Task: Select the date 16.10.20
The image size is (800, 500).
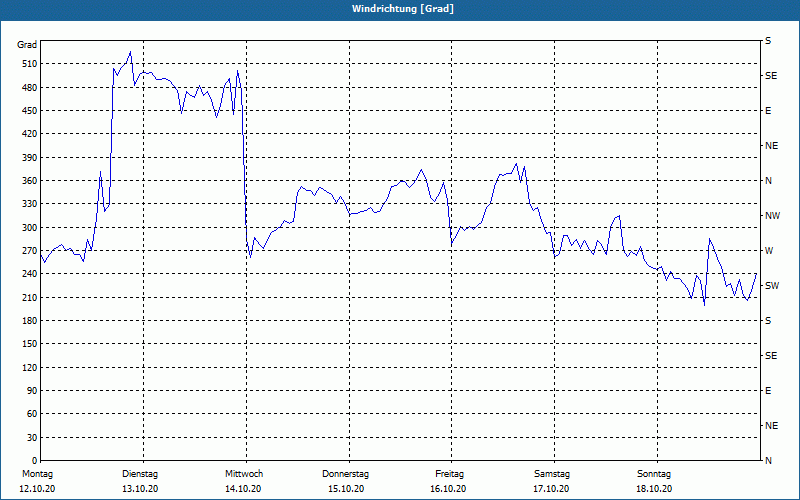Action: click(x=448, y=489)
